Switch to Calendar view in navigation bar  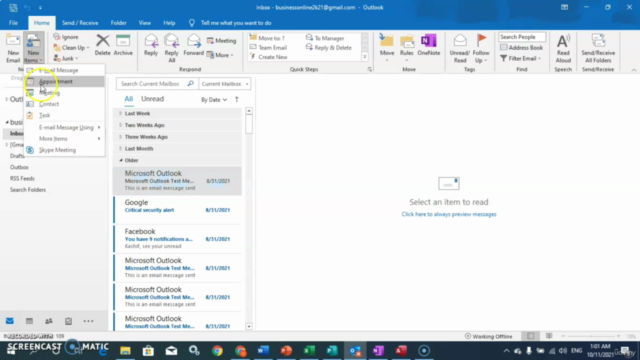29,321
